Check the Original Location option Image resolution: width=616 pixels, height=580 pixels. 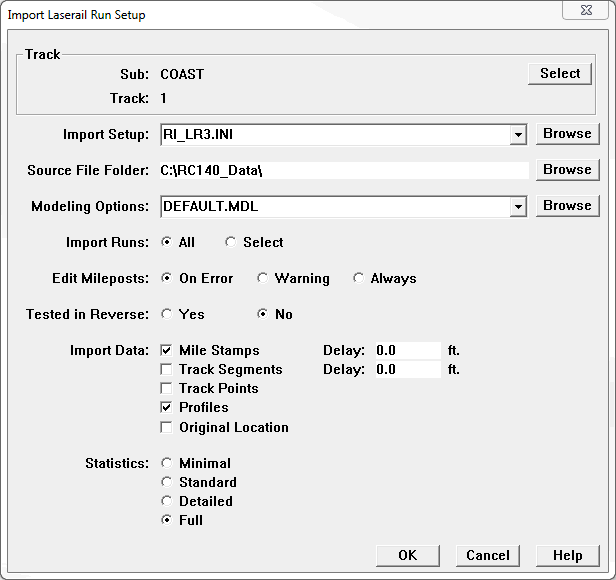point(168,427)
